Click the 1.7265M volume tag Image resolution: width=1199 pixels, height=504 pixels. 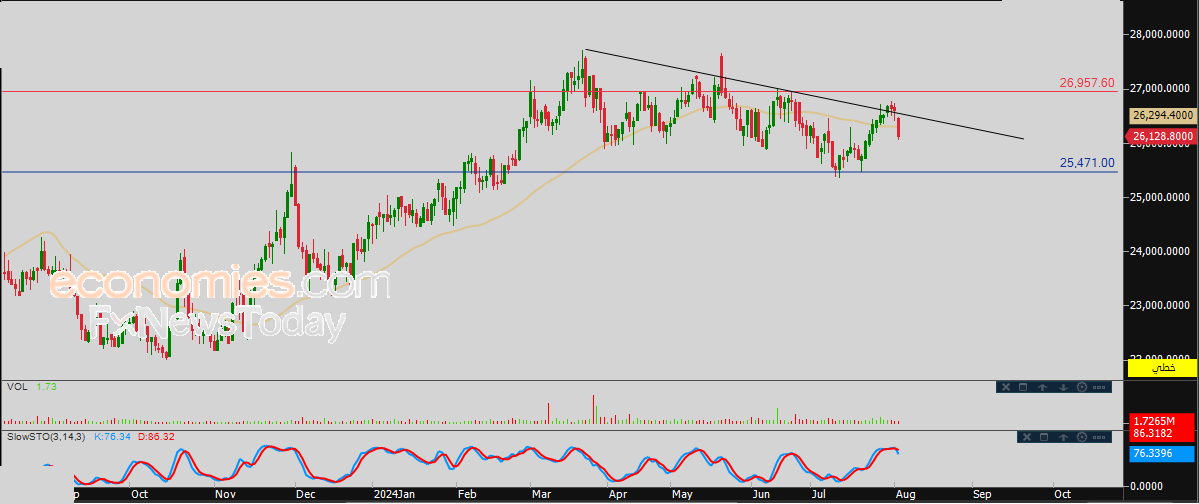[x=1162, y=421]
